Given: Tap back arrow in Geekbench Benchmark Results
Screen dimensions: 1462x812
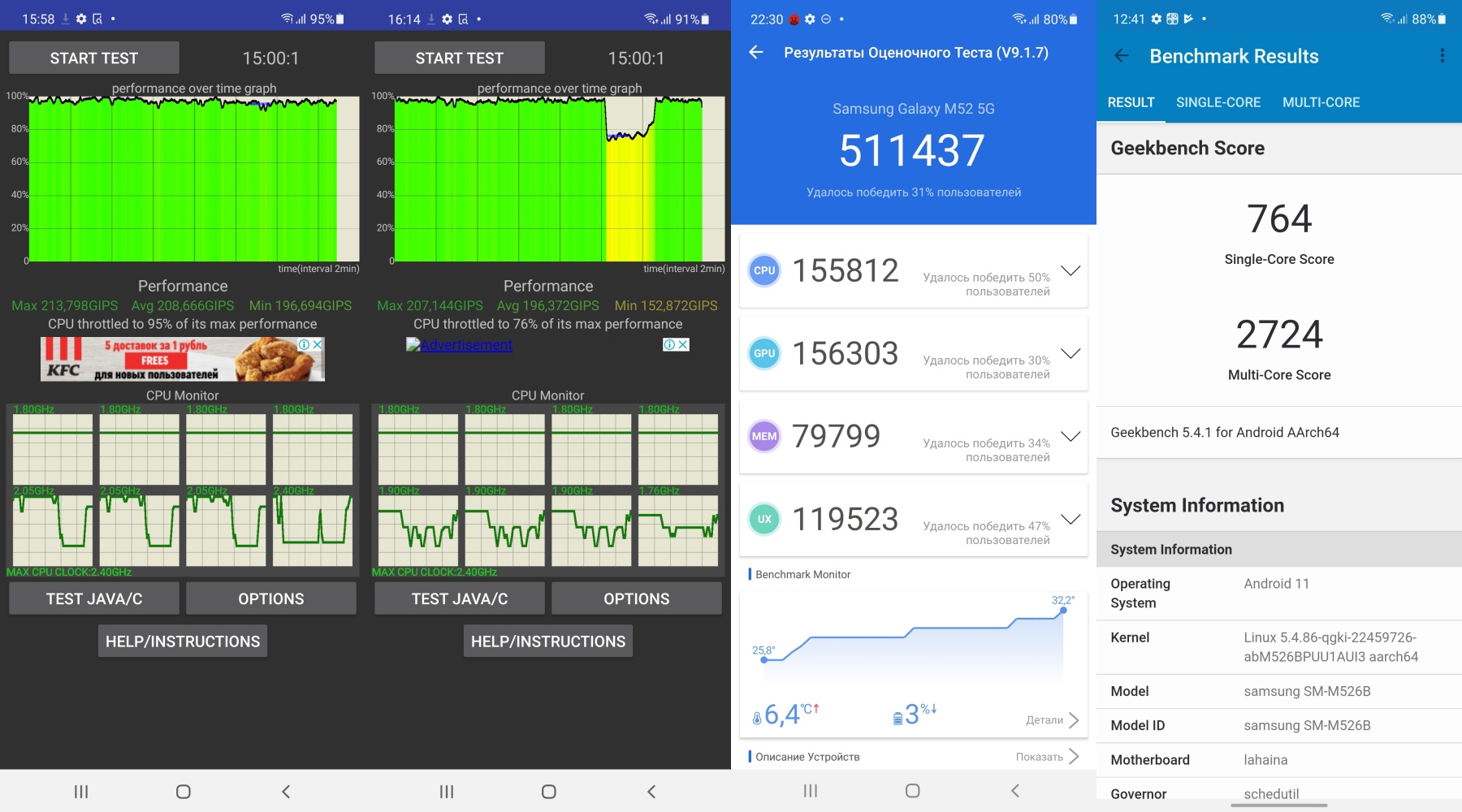Looking at the screenshot, I should [1122, 56].
